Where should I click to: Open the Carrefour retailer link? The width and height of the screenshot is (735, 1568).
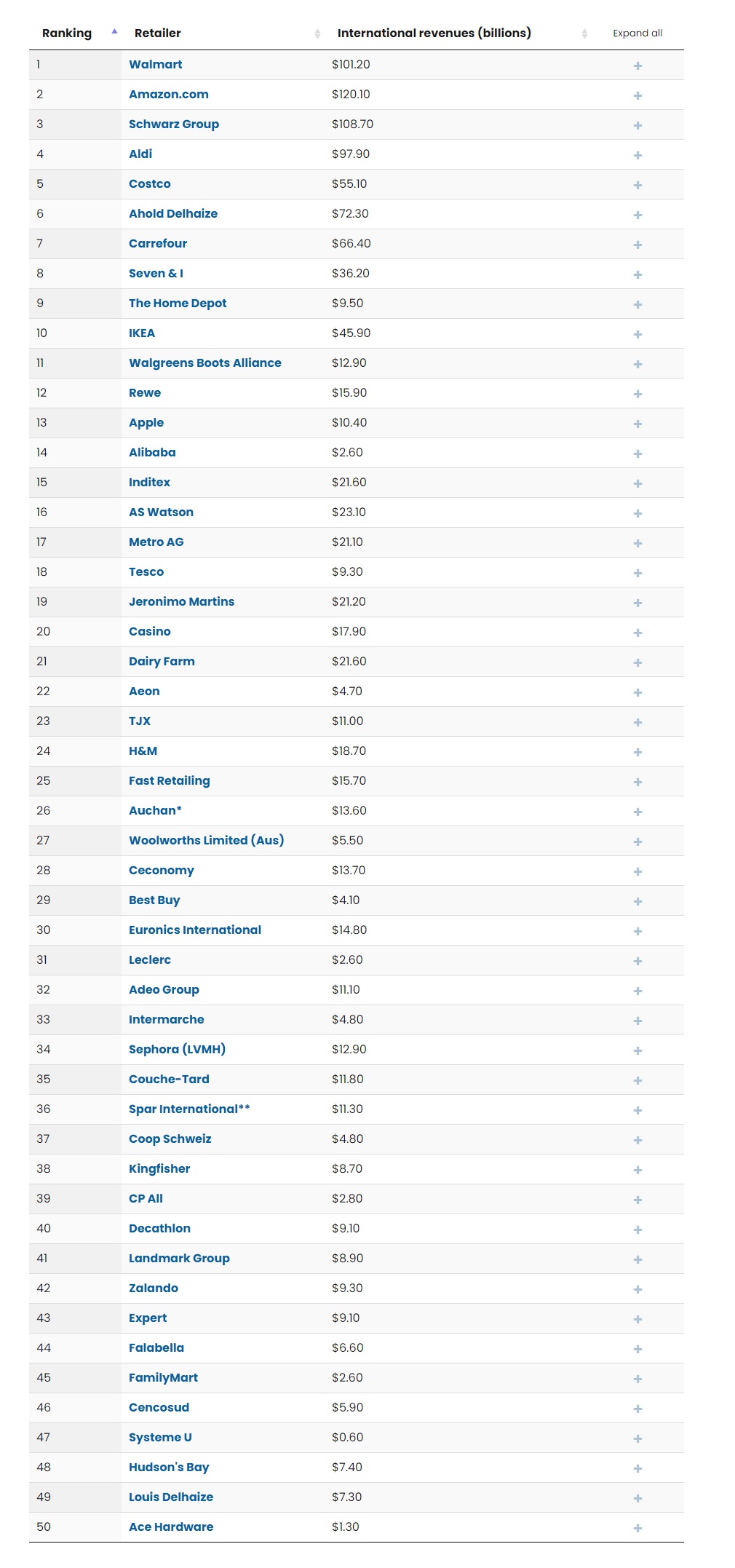[158, 243]
